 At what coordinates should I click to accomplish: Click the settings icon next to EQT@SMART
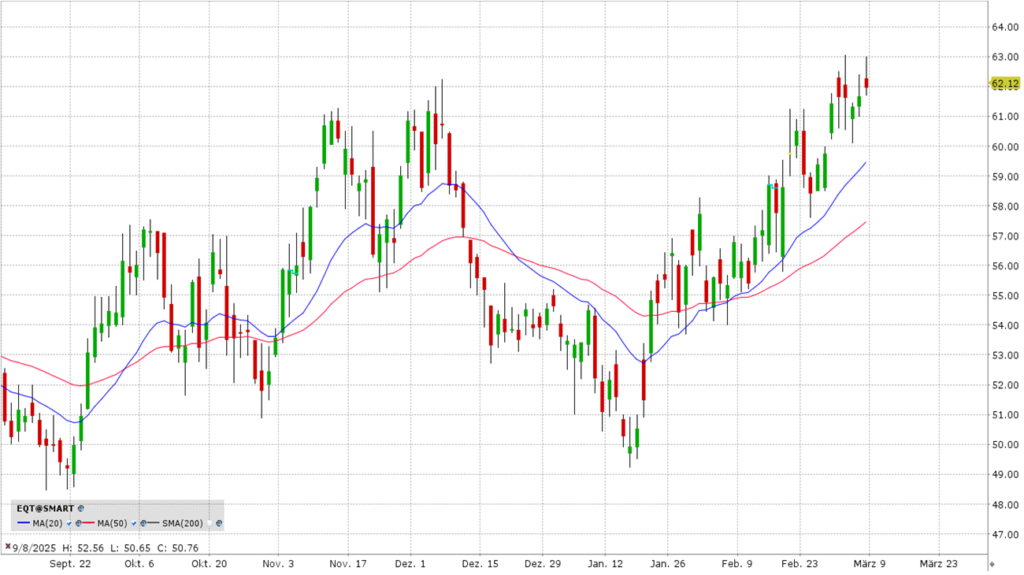(x=81, y=508)
